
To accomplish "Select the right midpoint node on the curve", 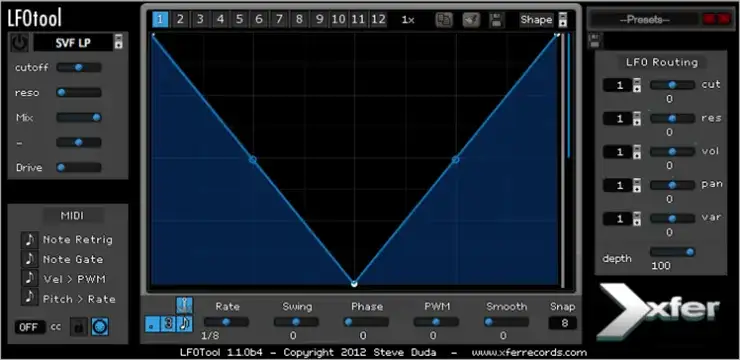I will (x=455, y=160).
